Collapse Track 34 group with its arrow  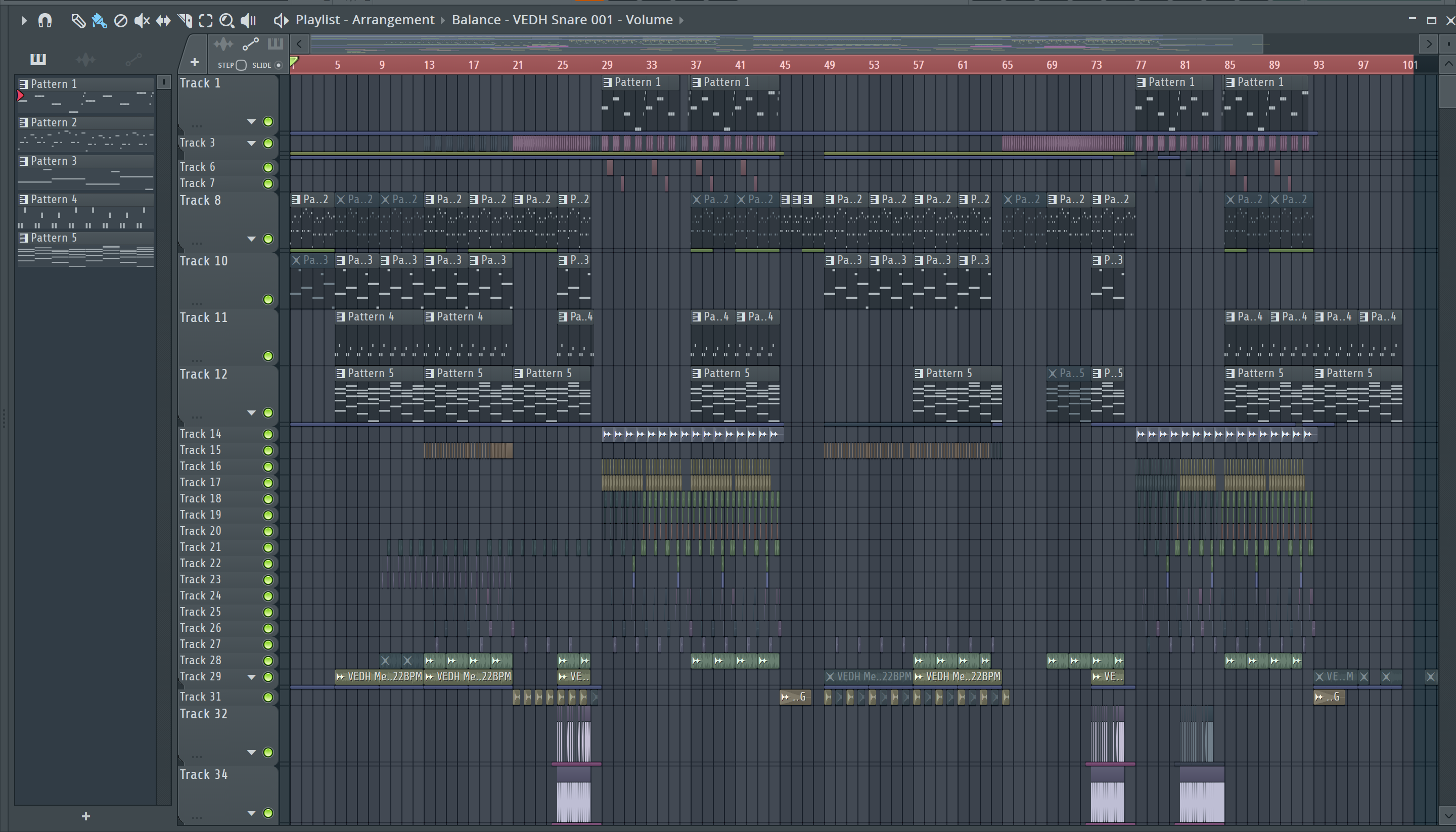tap(251, 813)
